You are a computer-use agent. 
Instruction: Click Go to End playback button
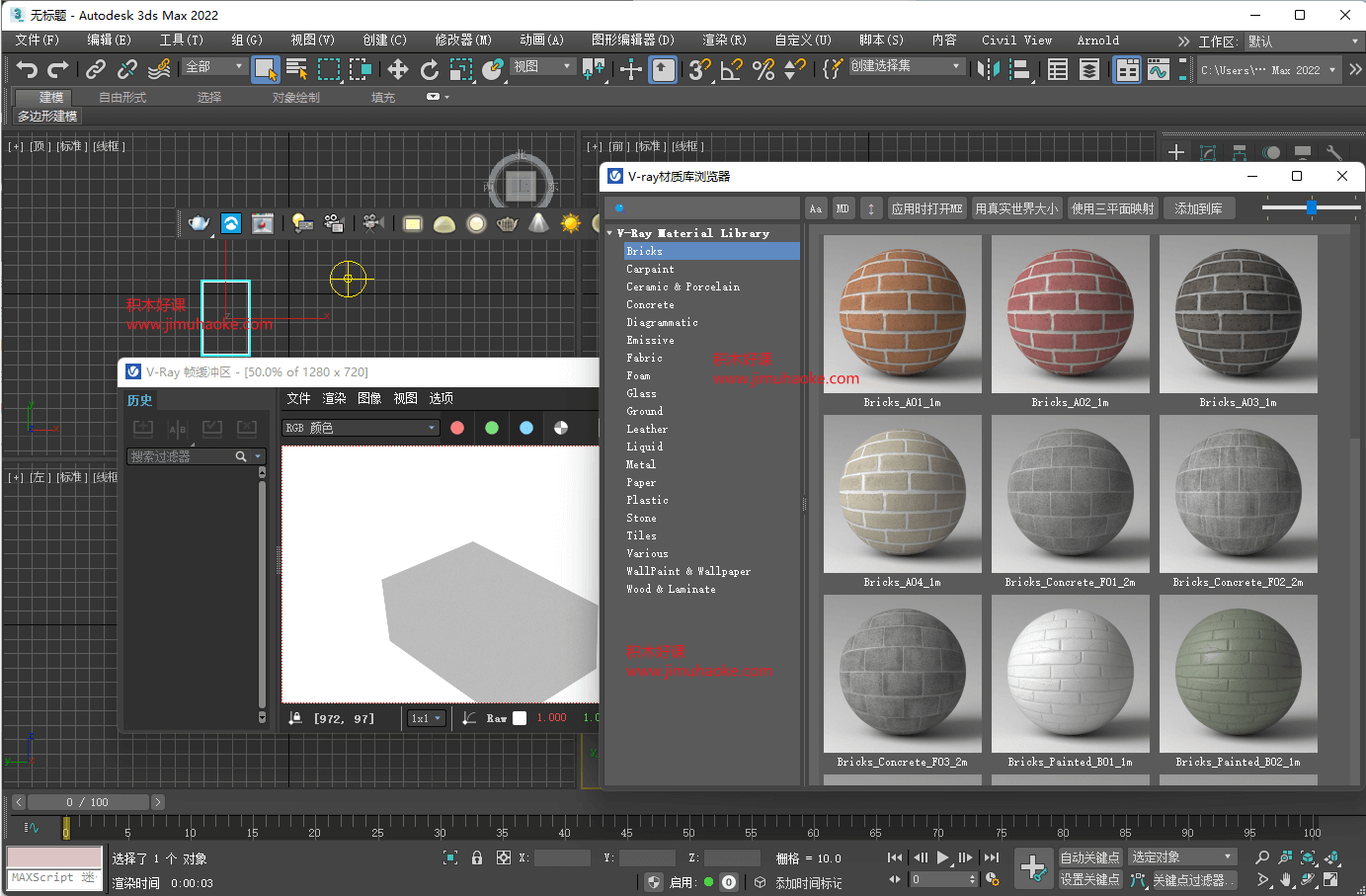(x=991, y=857)
